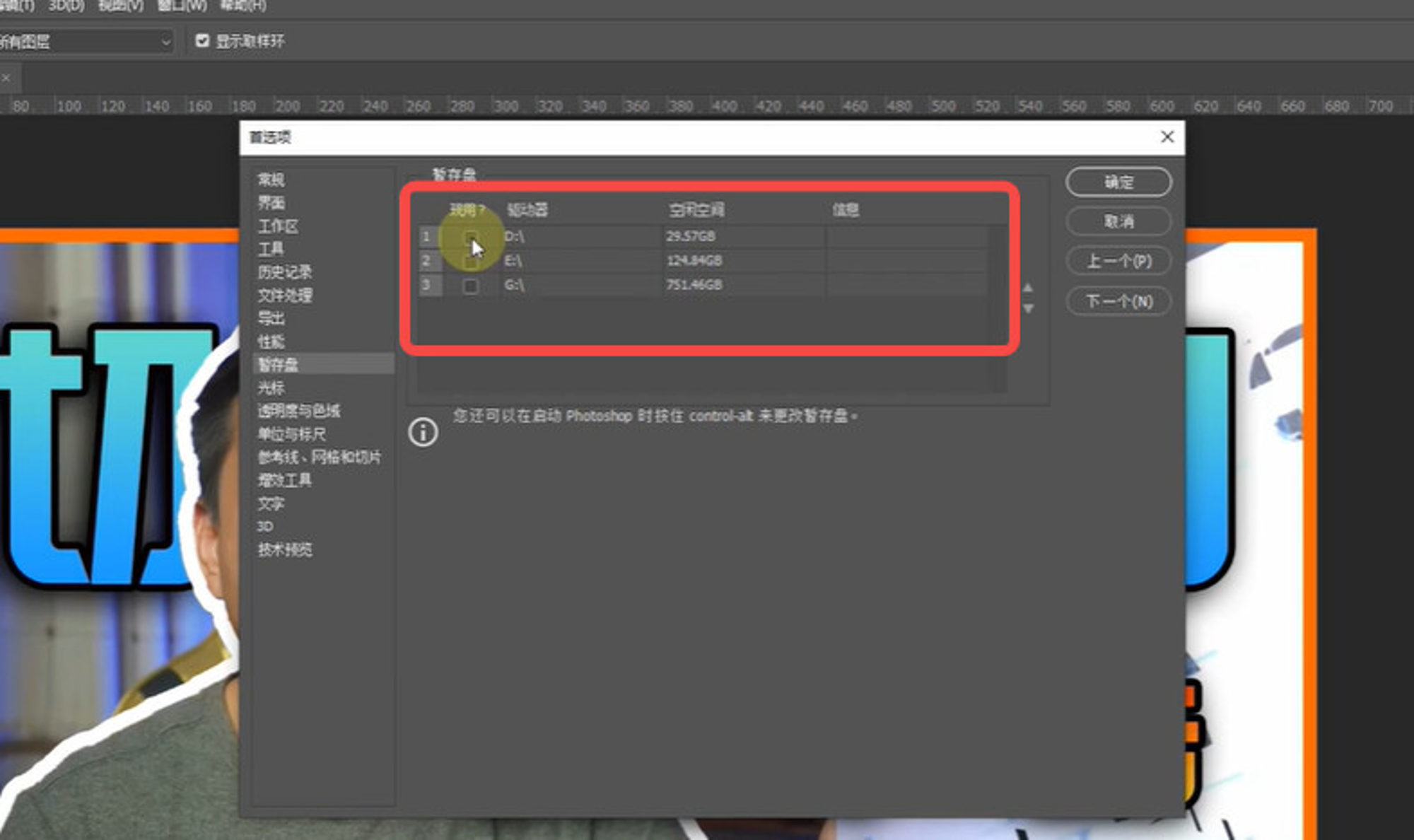The height and width of the screenshot is (840, 1414).
Task: Open the 导出 preferences category
Action: point(271,318)
